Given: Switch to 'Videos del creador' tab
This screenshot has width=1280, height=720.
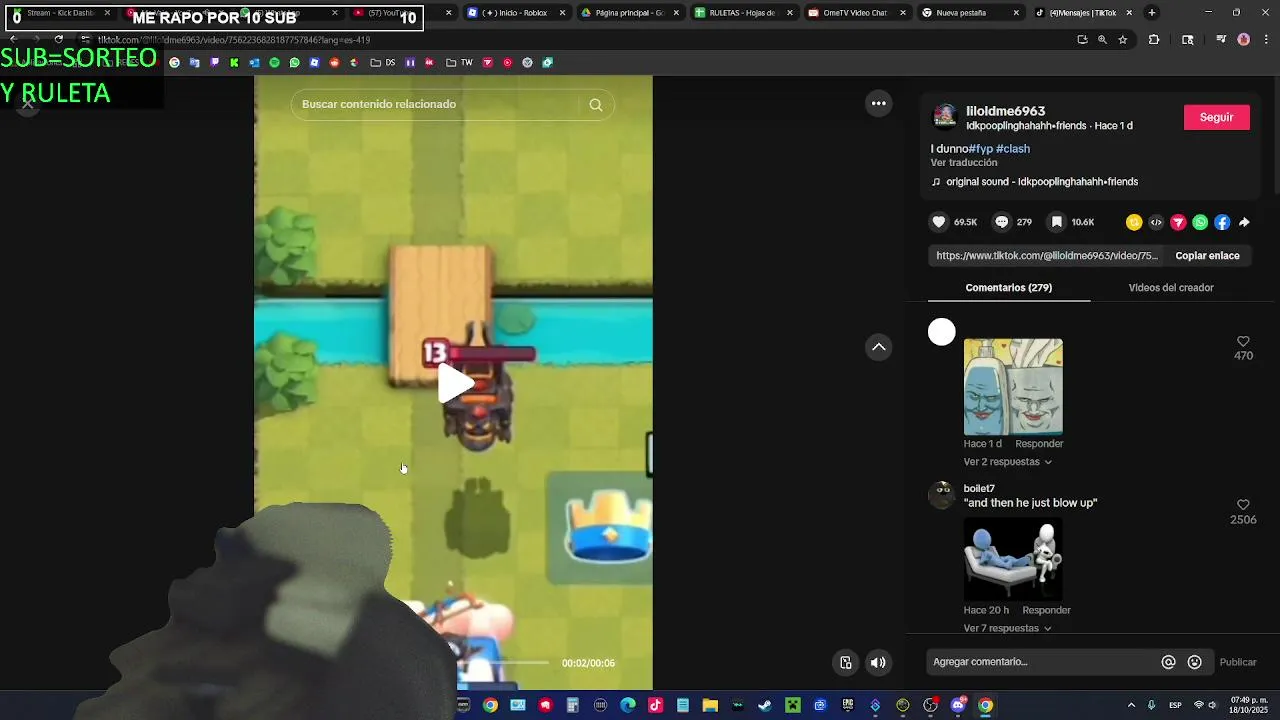Looking at the screenshot, I should point(1171,287).
